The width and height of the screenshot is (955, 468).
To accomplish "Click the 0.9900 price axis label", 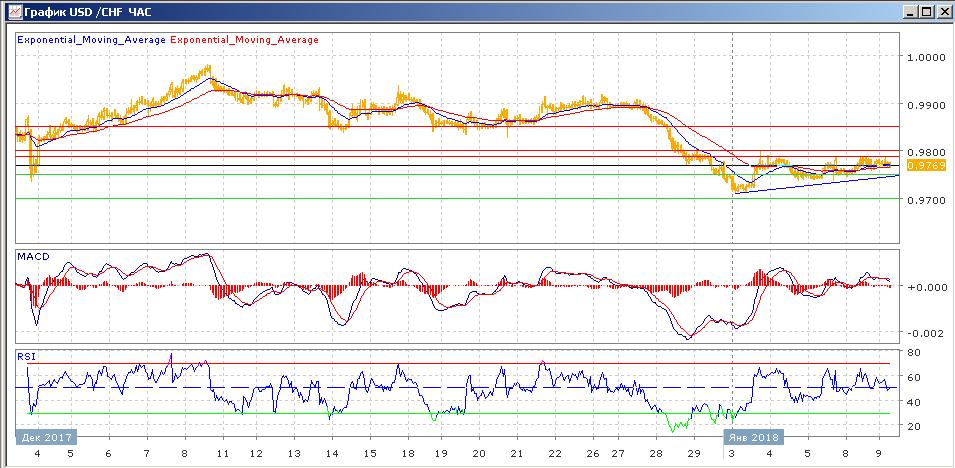I will click(x=926, y=105).
